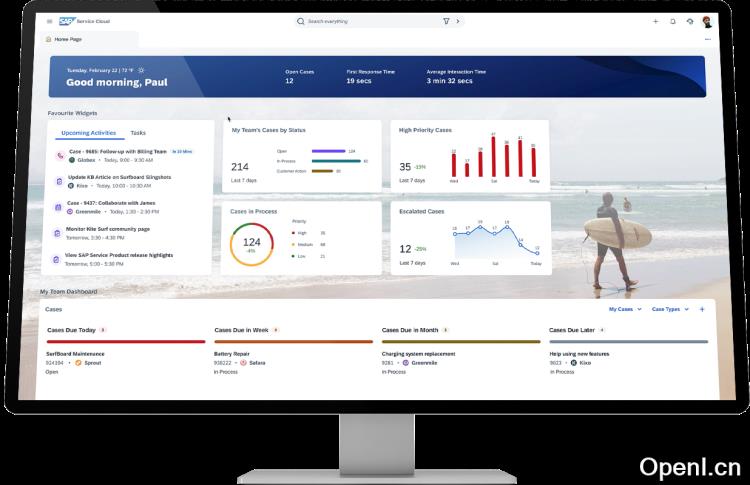Click the 214 total cases figure

pos(240,166)
